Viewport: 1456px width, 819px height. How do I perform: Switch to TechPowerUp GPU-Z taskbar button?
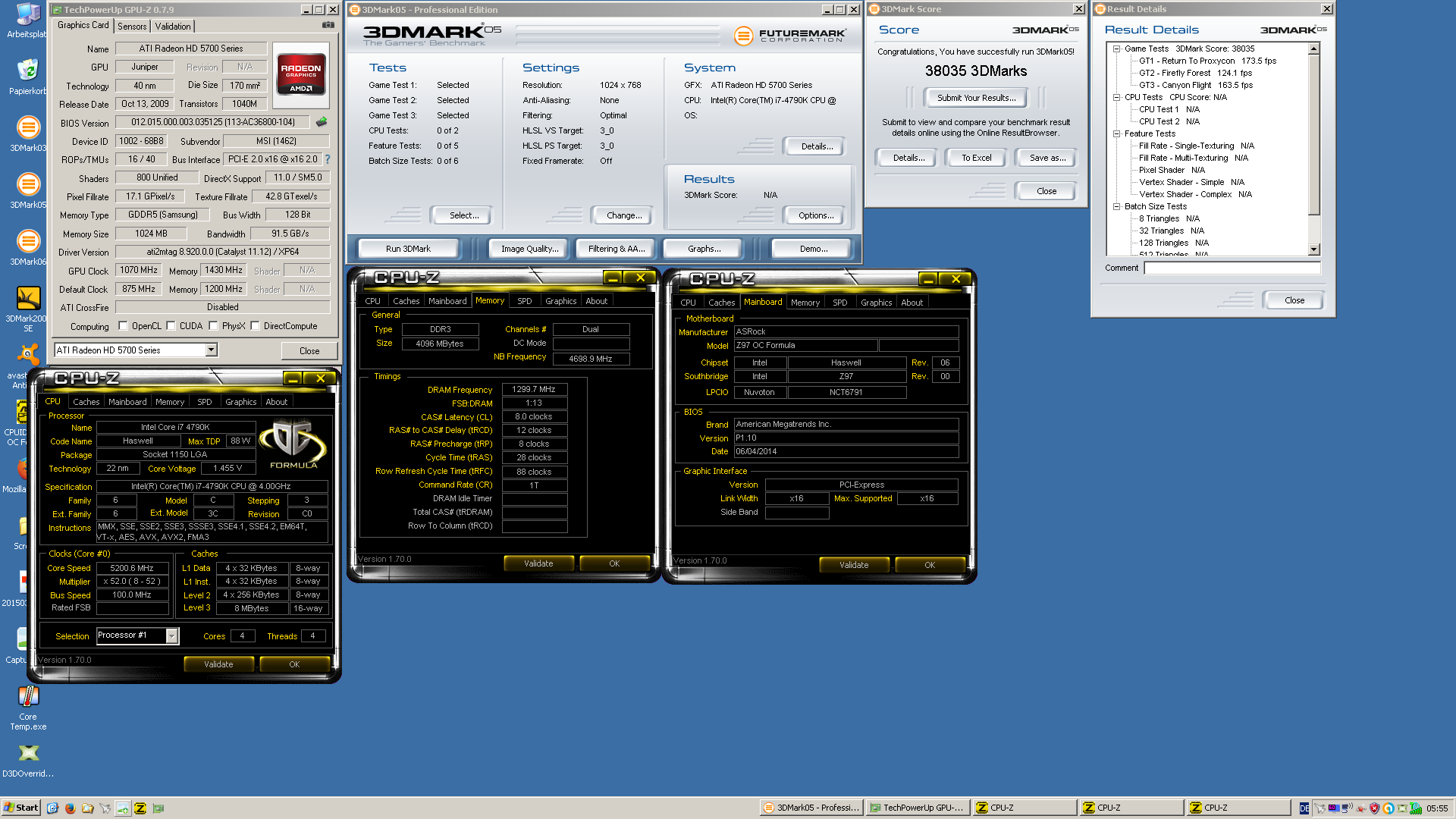(917, 808)
